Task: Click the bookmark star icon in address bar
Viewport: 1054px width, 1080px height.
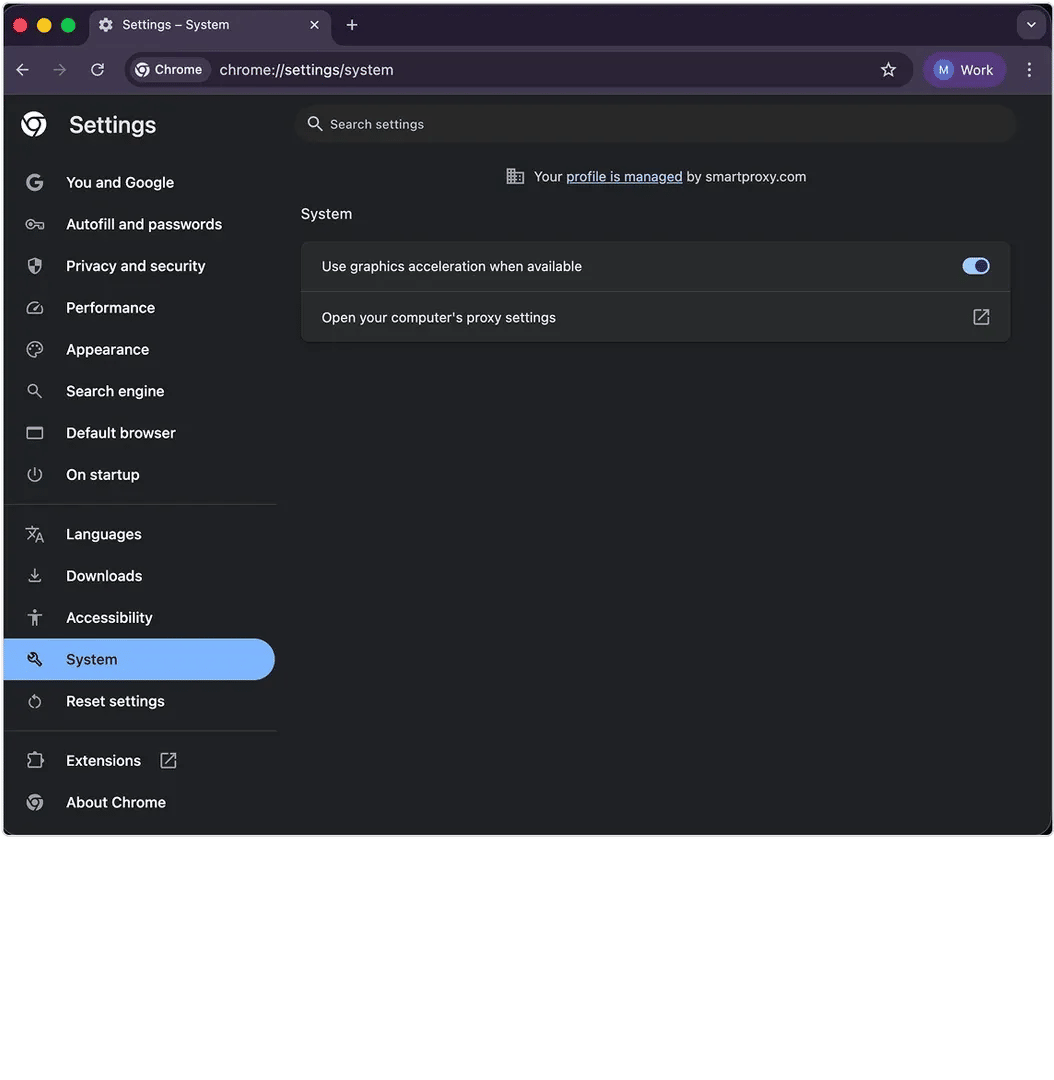Action: coord(888,70)
